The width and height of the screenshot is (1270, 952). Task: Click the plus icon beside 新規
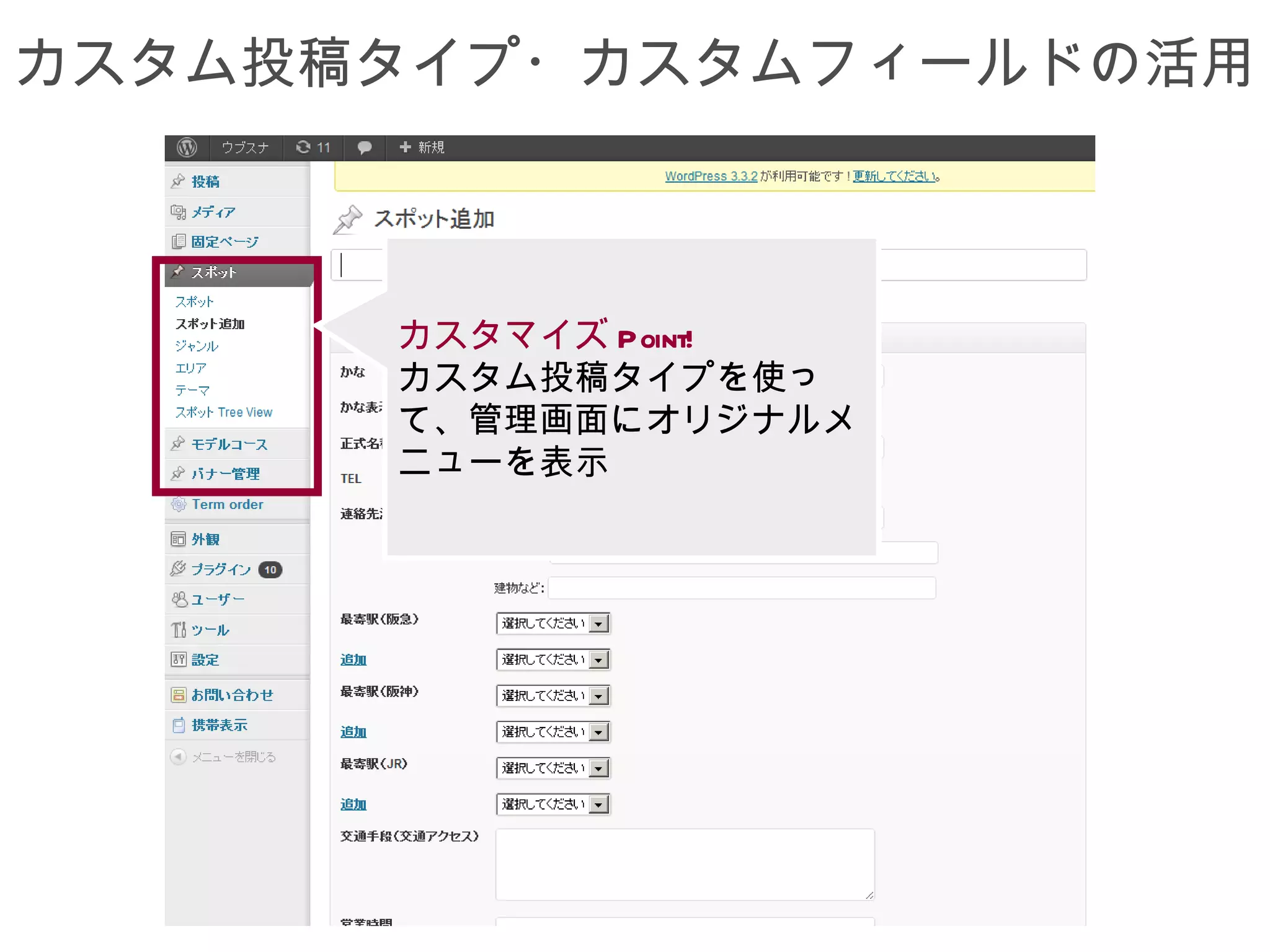click(405, 147)
